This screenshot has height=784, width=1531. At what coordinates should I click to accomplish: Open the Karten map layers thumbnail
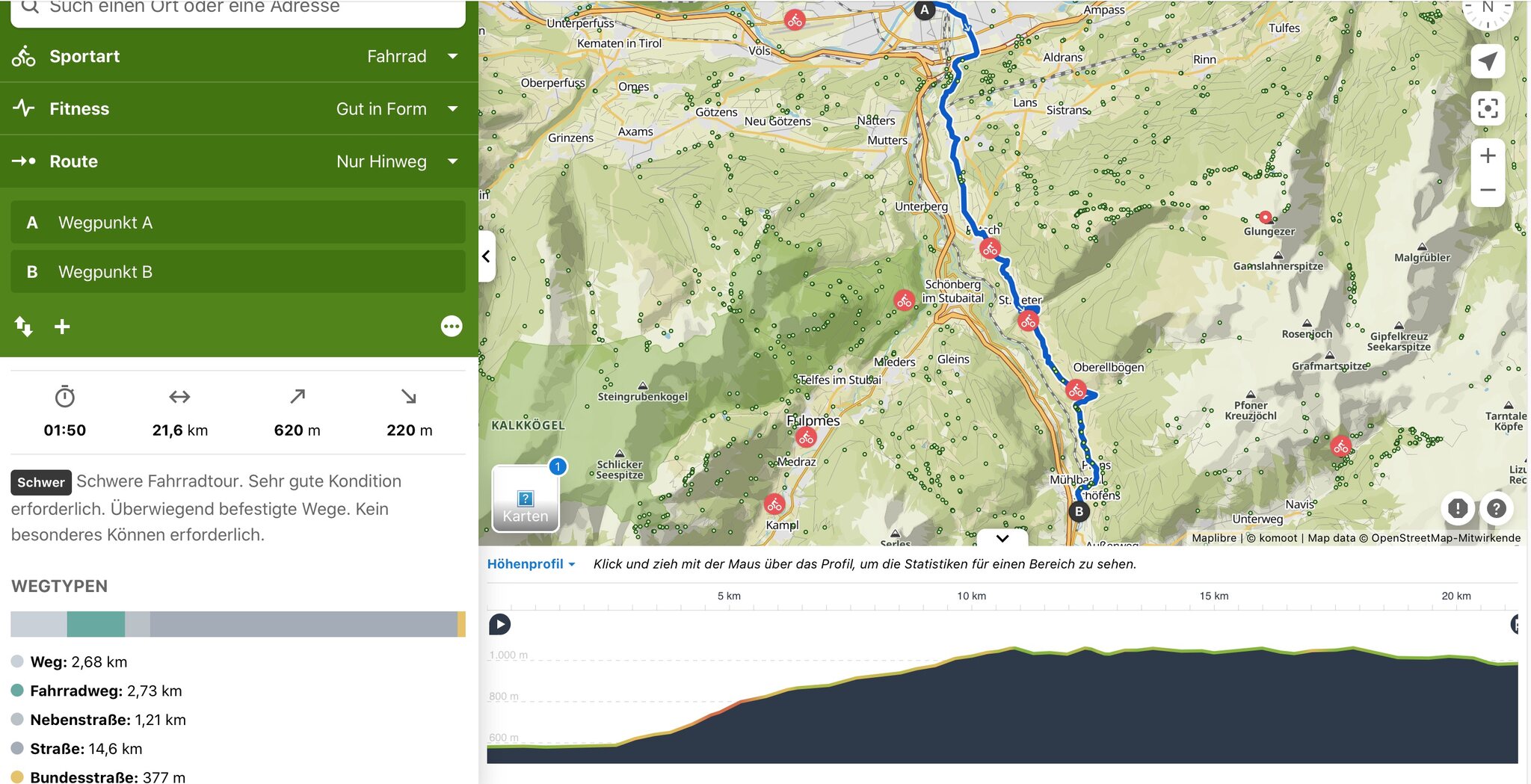click(525, 499)
